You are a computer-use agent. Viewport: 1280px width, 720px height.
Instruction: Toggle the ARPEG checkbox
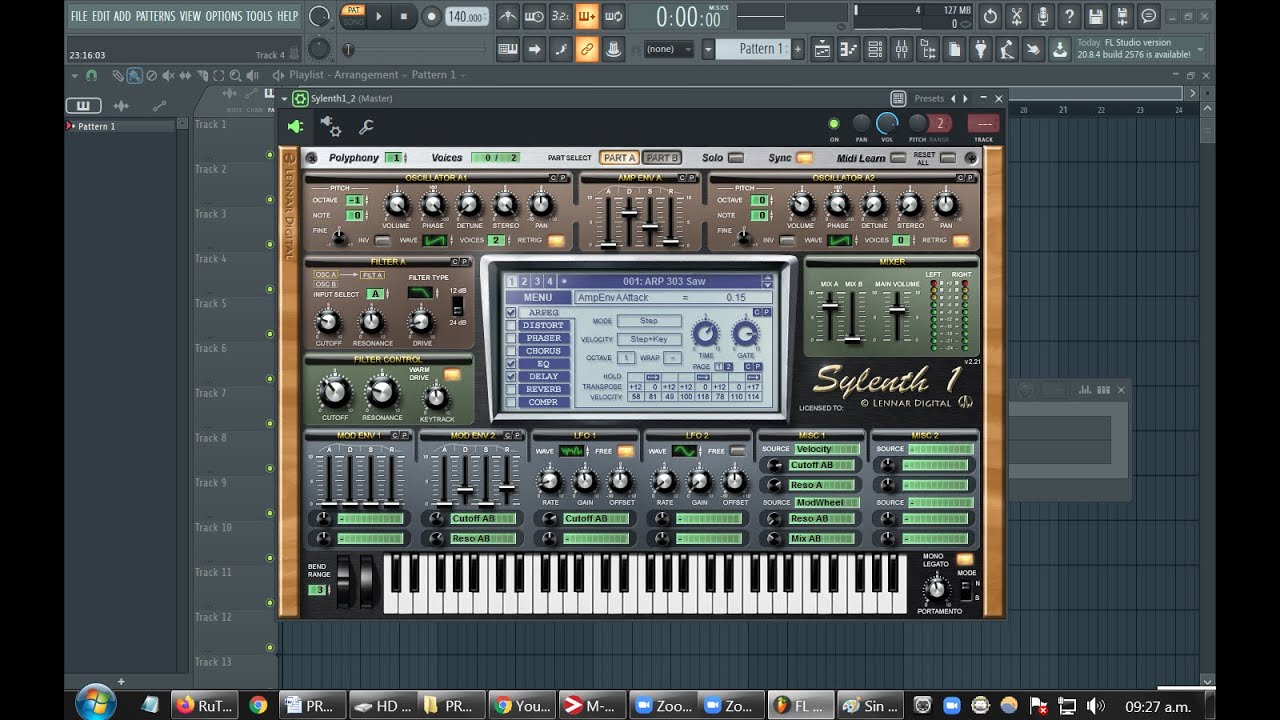coord(511,312)
